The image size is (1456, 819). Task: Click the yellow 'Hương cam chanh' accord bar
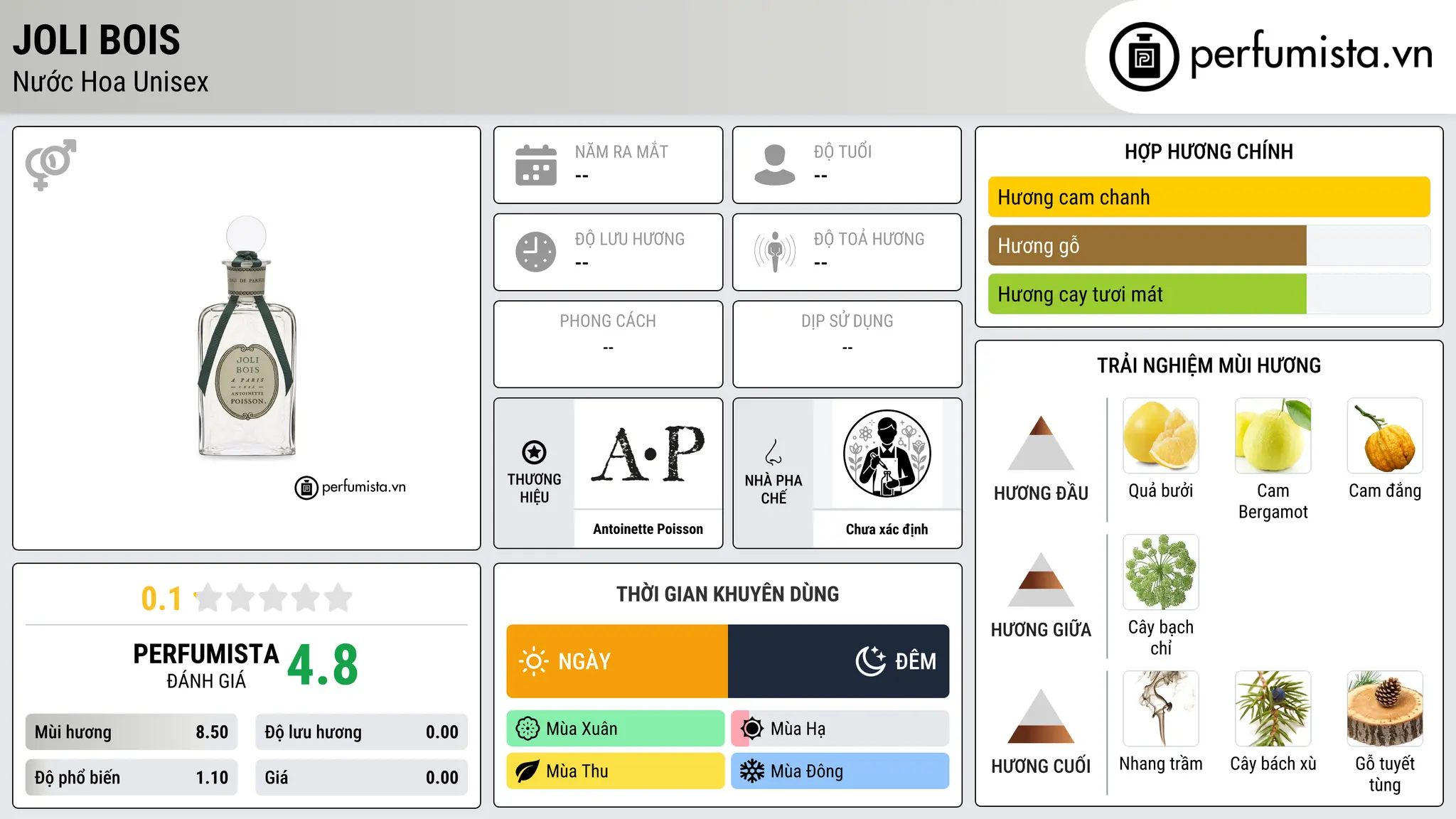coord(1209,197)
